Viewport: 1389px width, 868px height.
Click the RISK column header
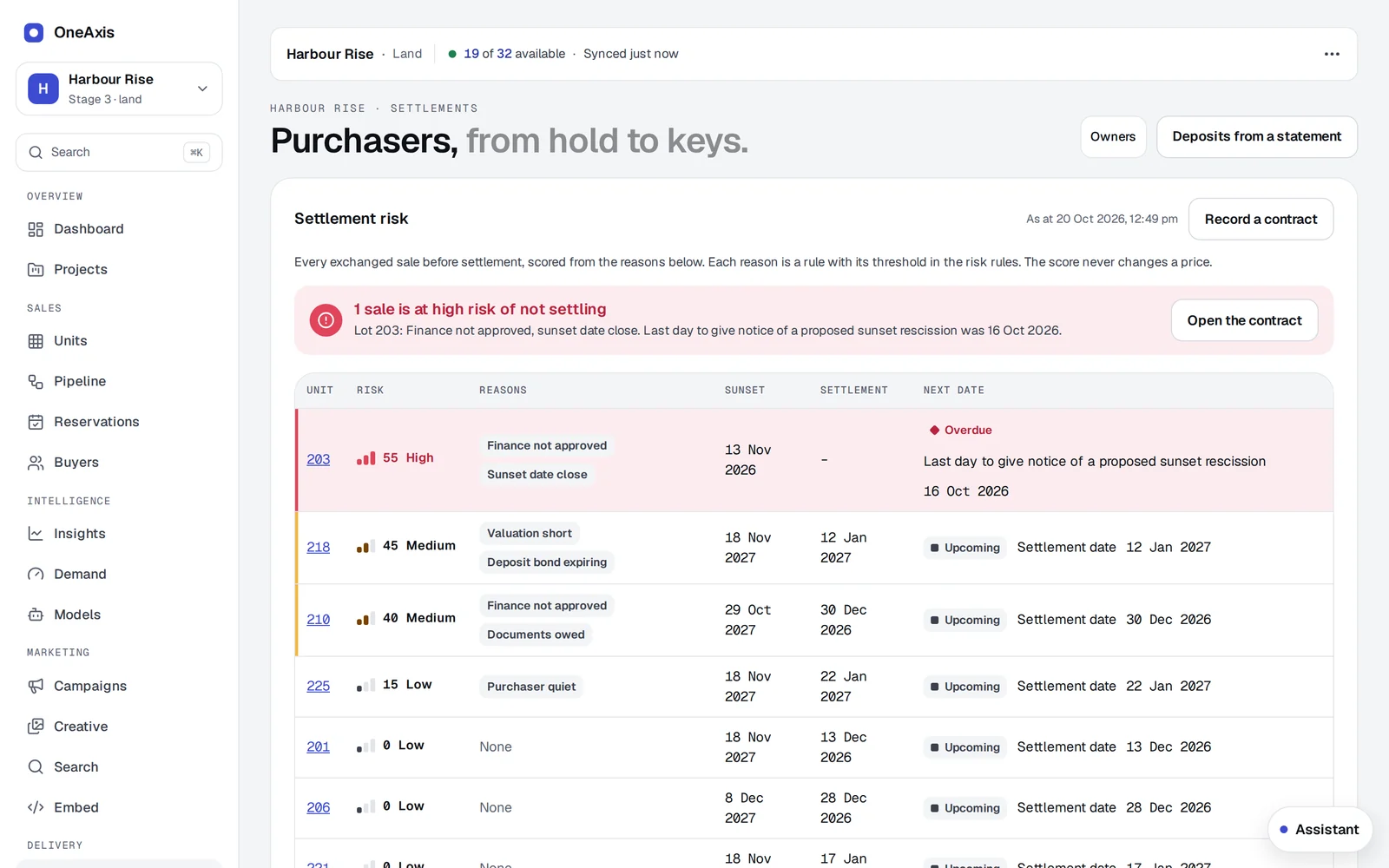[370, 391]
